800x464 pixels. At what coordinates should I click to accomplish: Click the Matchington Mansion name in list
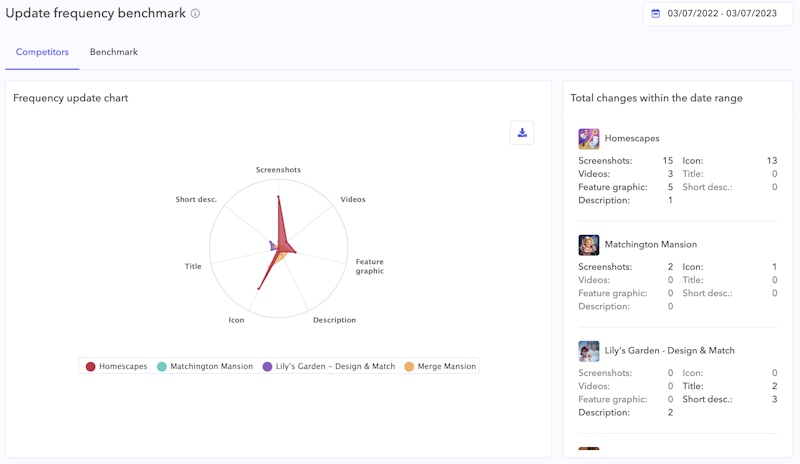point(651,245)
